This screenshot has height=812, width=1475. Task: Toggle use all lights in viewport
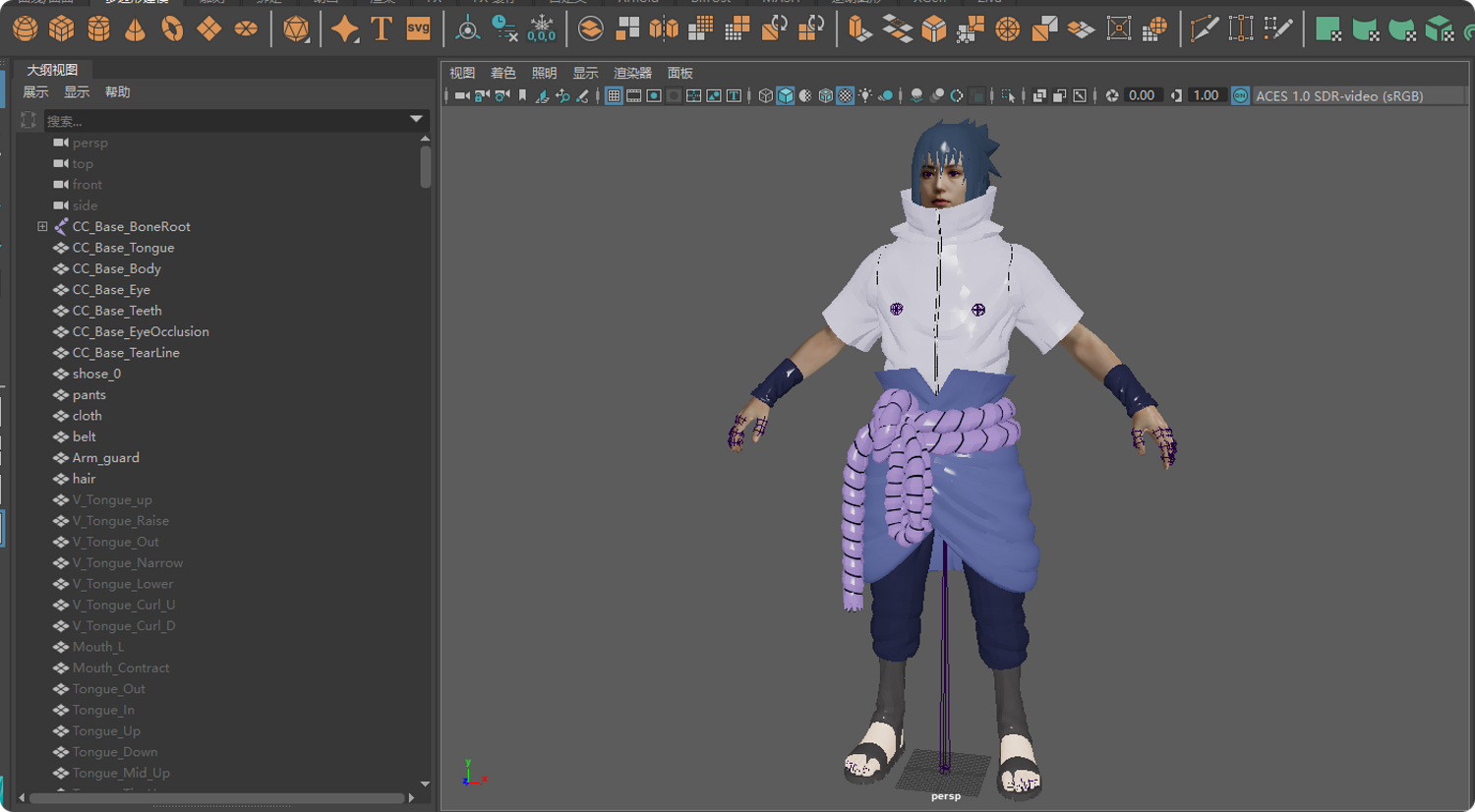click(865, 95)
